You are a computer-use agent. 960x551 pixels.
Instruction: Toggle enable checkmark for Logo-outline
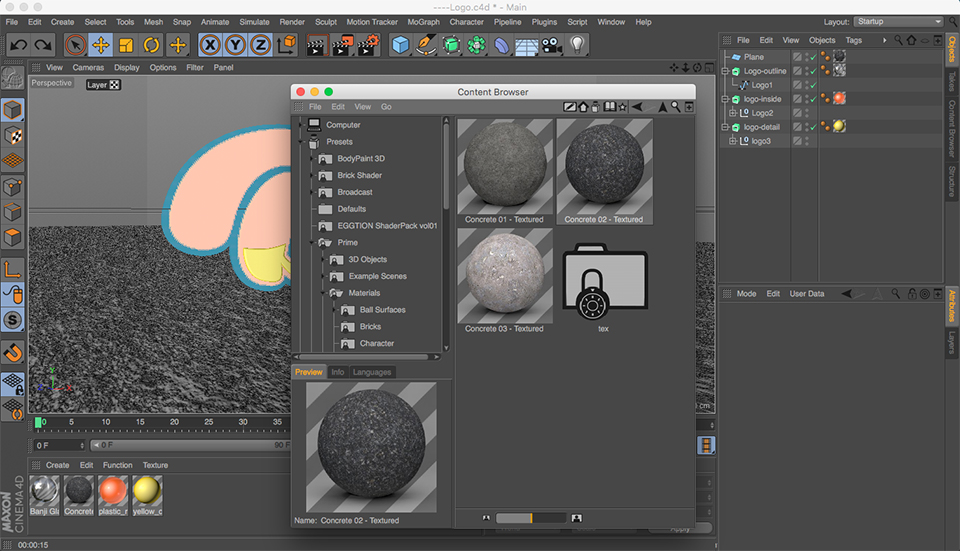pos(814,71)
